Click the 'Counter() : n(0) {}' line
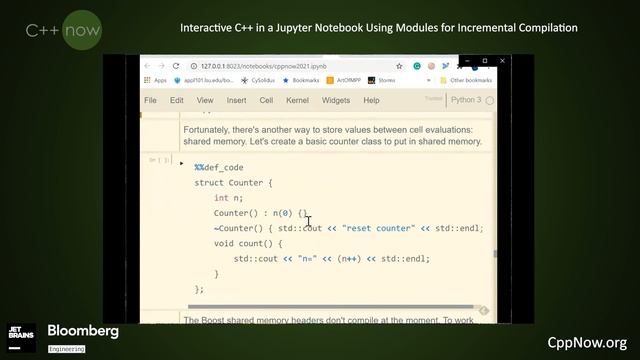This screenshot has width=640, height=360. point(260,213)
